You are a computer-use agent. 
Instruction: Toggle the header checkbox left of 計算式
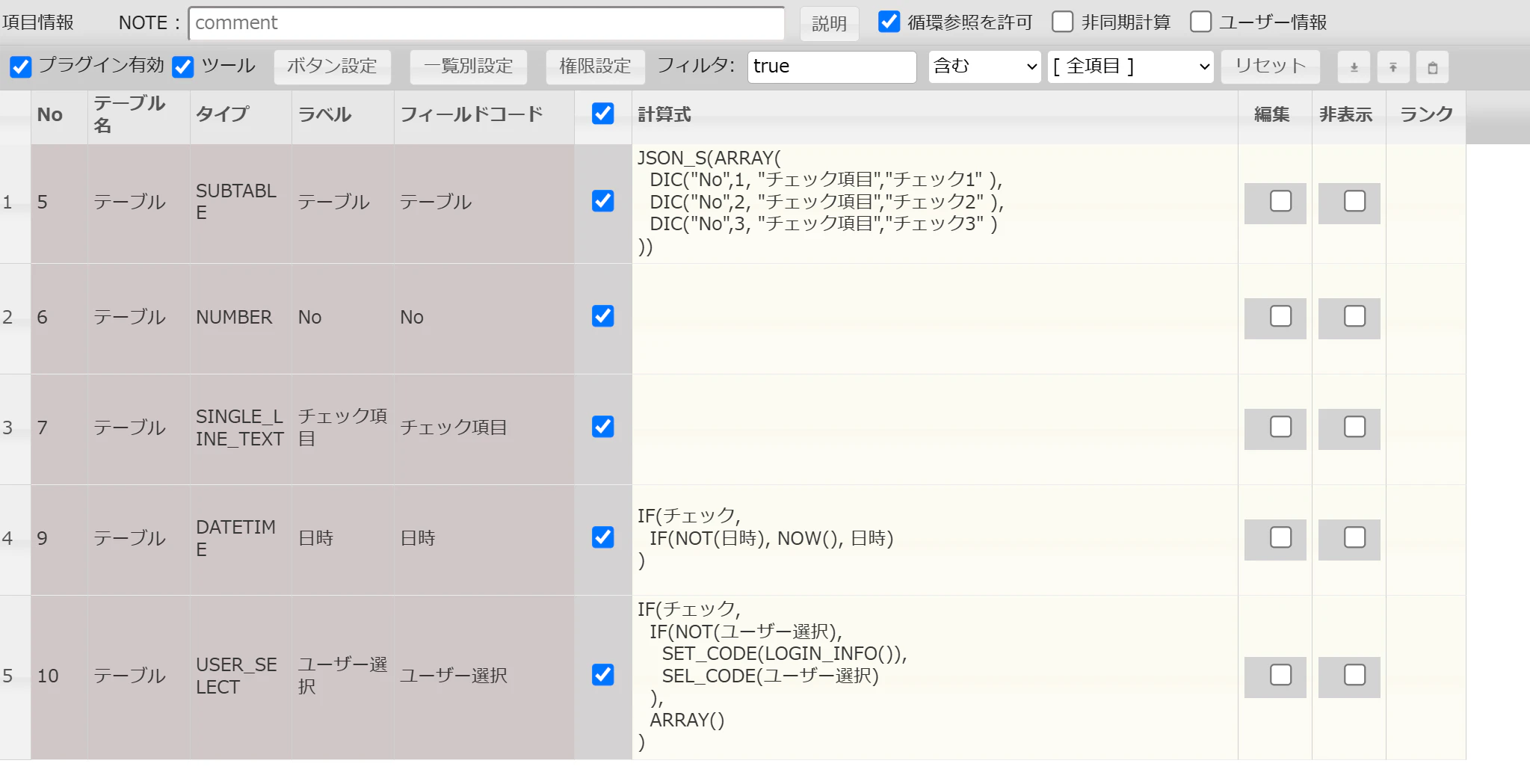[602, 114]
